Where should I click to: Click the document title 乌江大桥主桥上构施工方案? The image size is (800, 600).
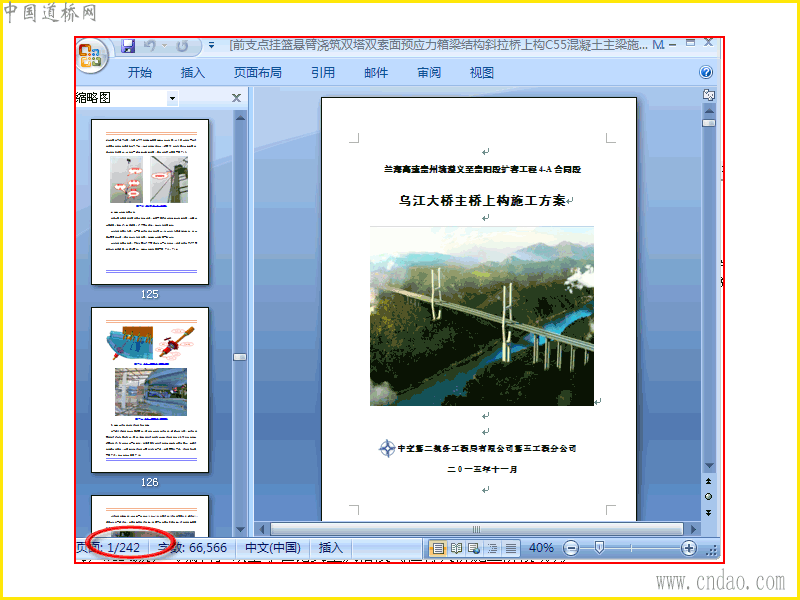482,201
